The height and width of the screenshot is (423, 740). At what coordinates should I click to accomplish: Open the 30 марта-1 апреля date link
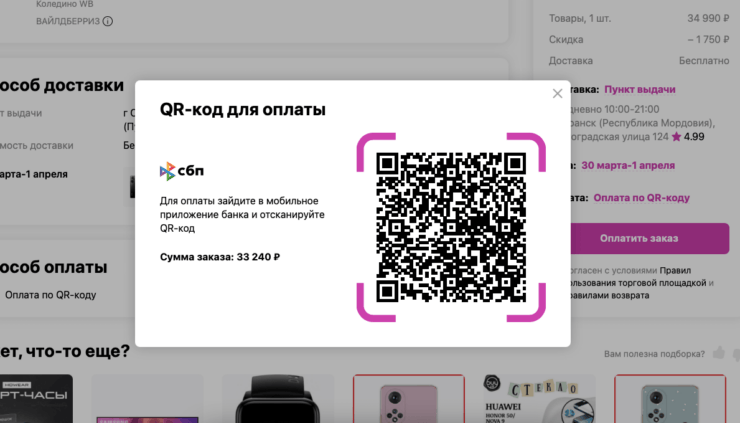pyautogui.click(x=628, y=165)
